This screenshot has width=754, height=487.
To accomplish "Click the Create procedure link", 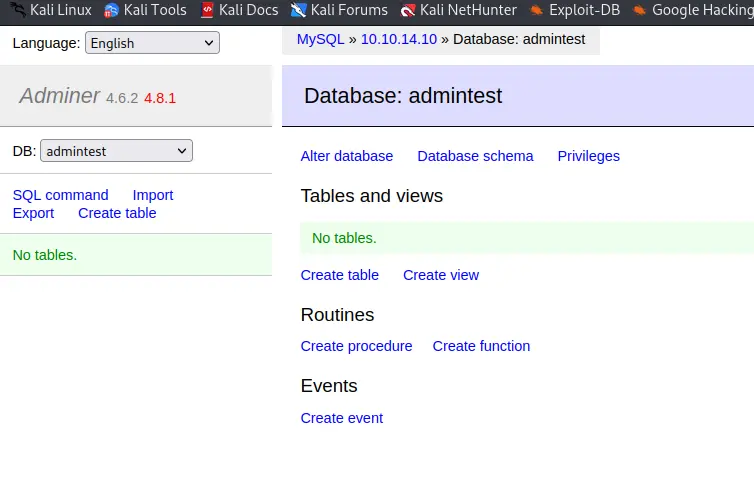I will point(356,346).
